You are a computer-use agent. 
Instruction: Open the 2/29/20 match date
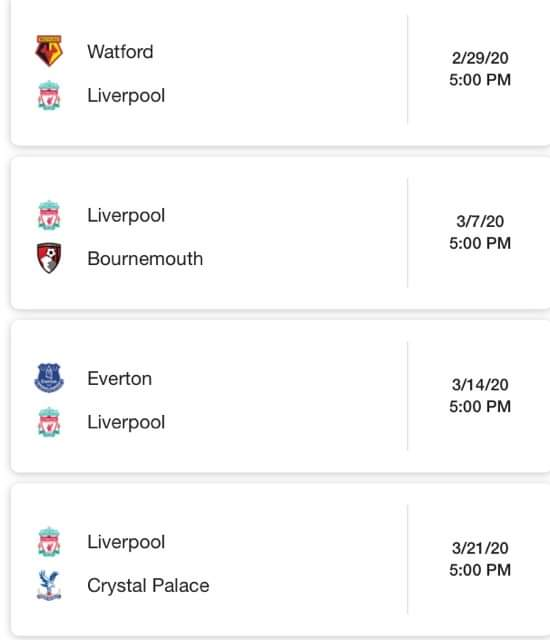tap(480, 58)
